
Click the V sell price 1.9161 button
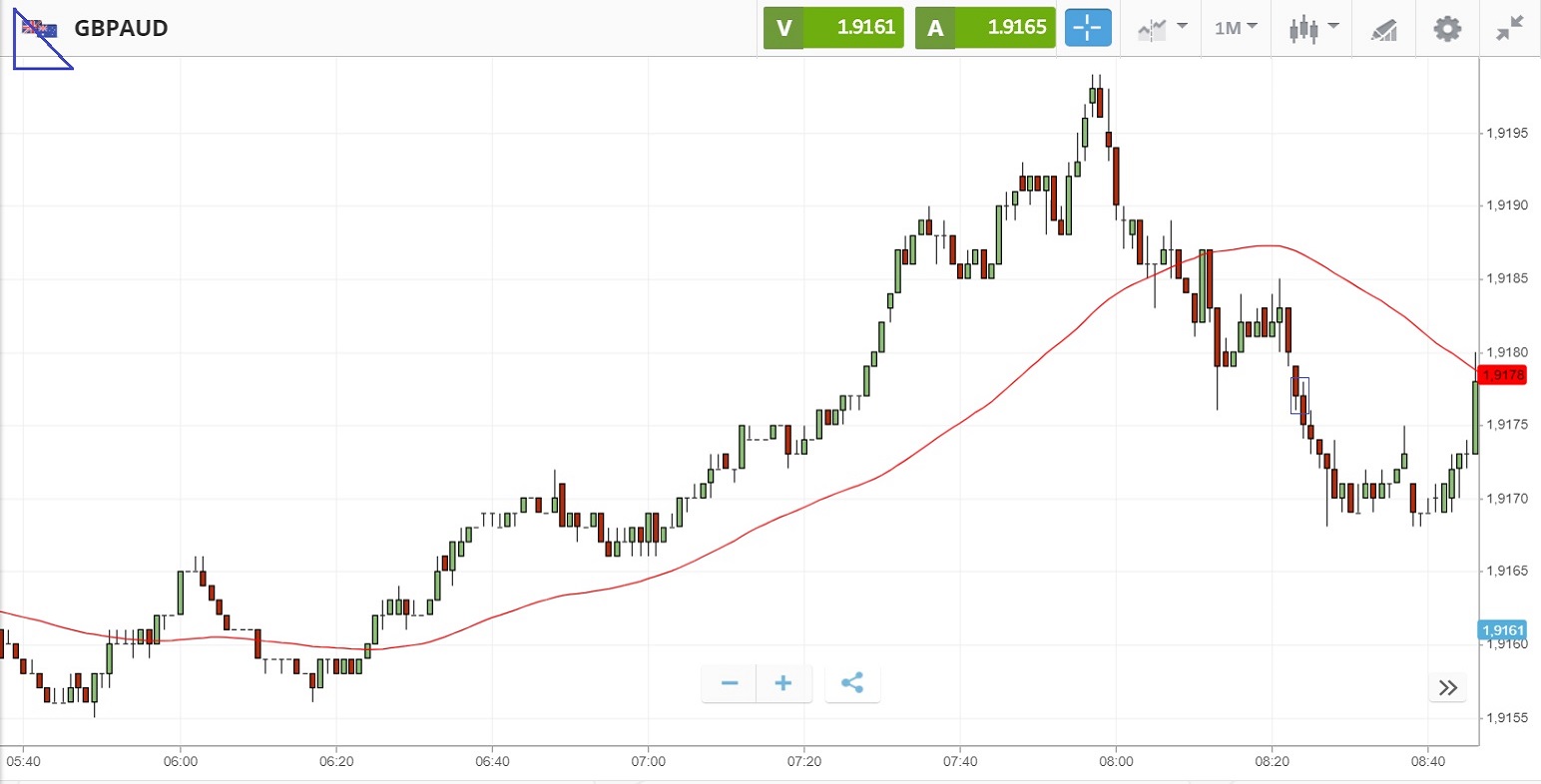pyautogui.click(x=833, y=28)
